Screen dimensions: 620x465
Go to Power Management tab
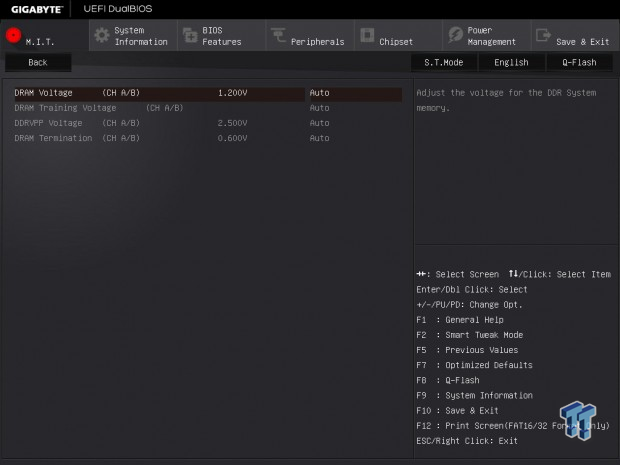[x=487, y=35]
